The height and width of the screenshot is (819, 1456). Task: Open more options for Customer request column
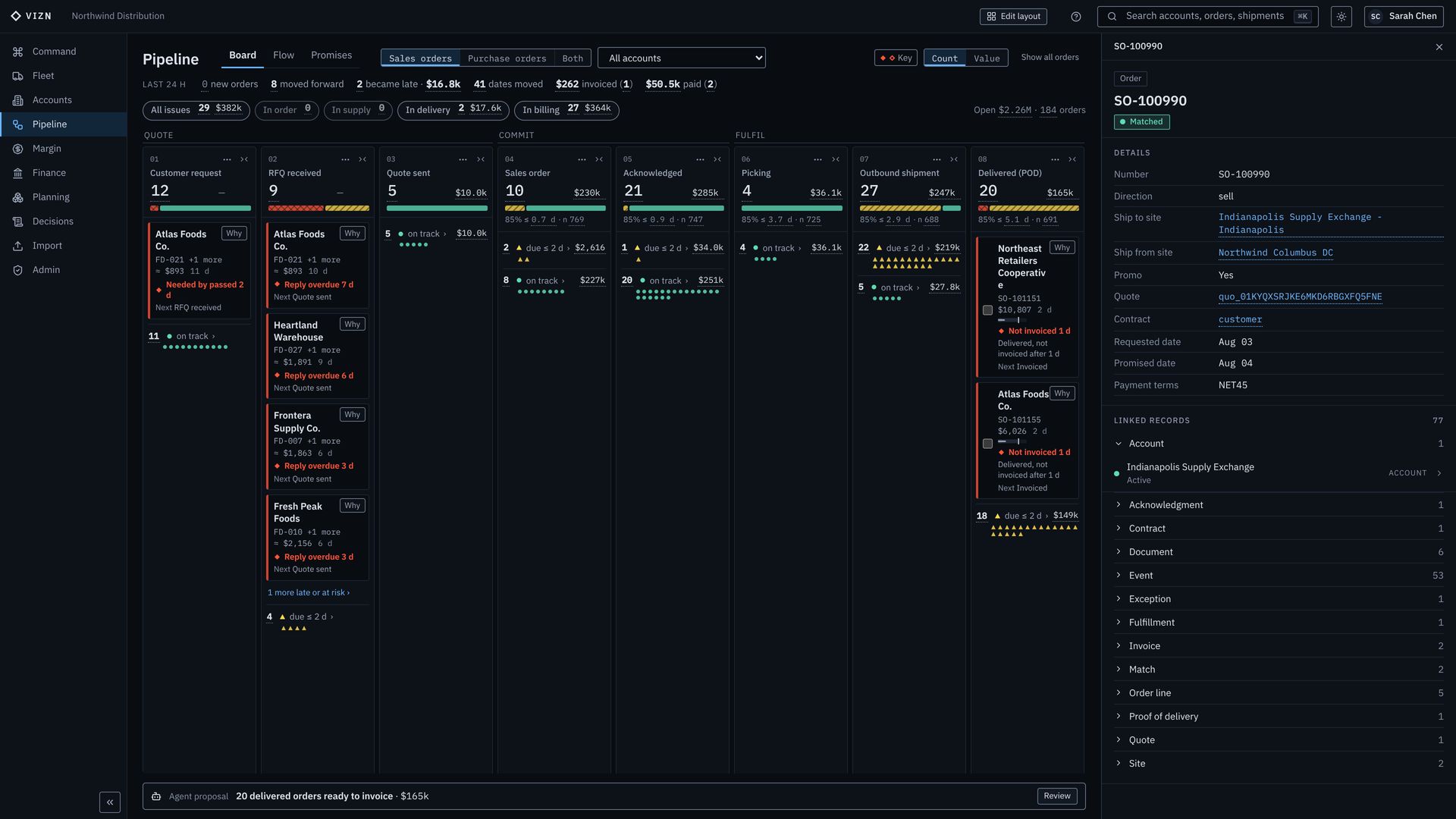click(x=227, y=159)
